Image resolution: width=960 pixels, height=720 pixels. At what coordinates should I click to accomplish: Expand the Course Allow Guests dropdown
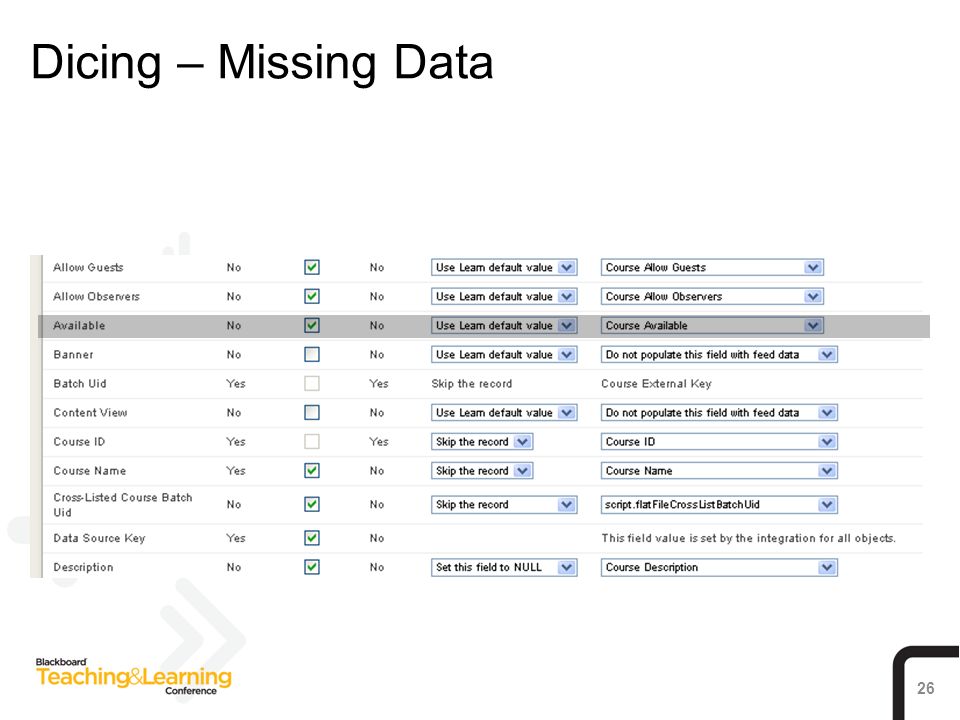712,268
